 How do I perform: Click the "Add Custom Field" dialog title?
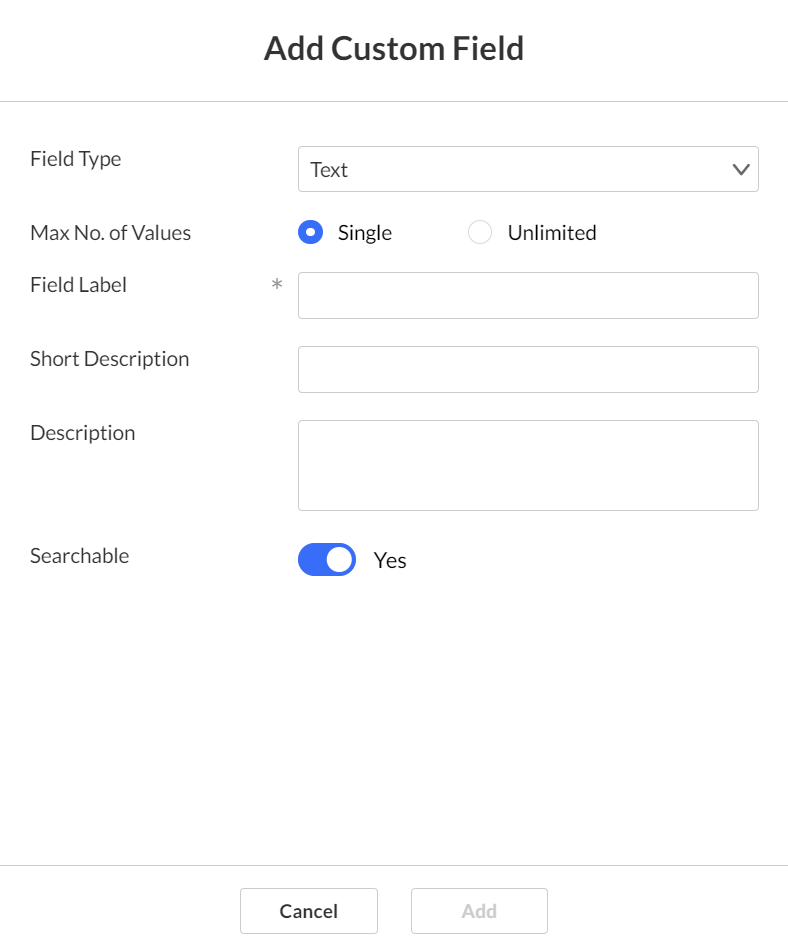click(x=394, y=48)
